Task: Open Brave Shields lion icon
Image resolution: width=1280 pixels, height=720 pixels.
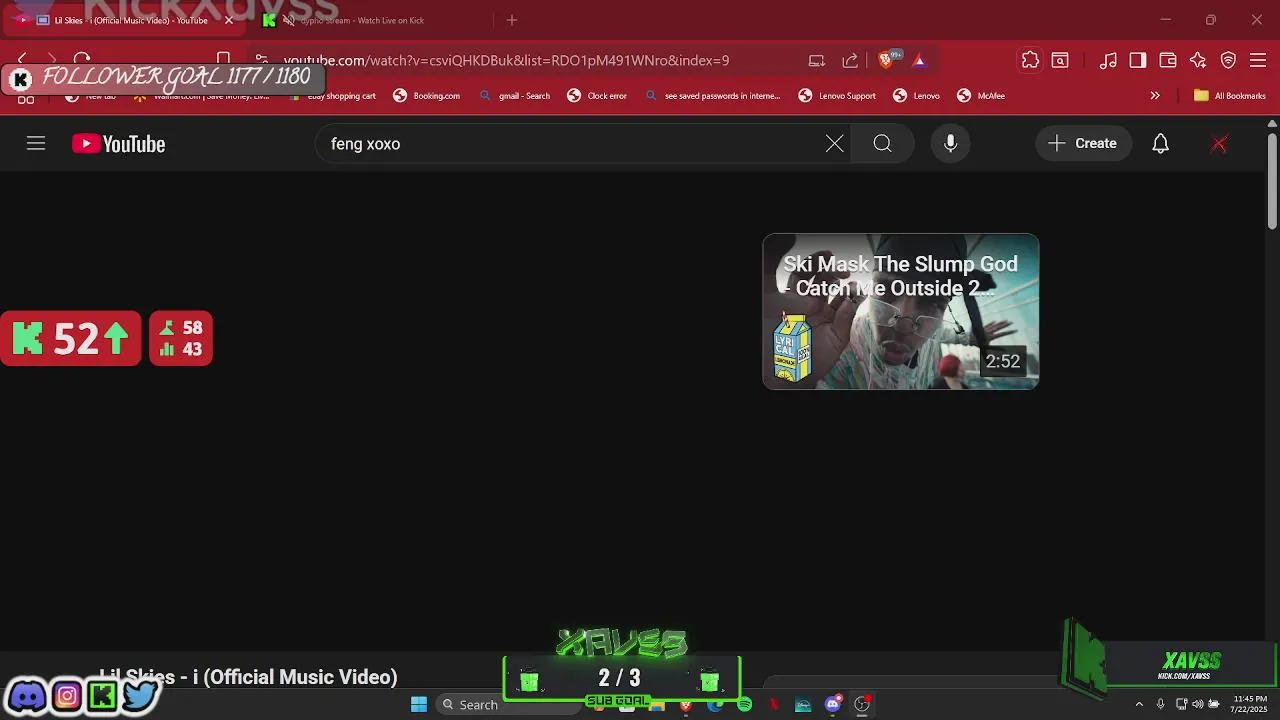Action: (886, 60)
